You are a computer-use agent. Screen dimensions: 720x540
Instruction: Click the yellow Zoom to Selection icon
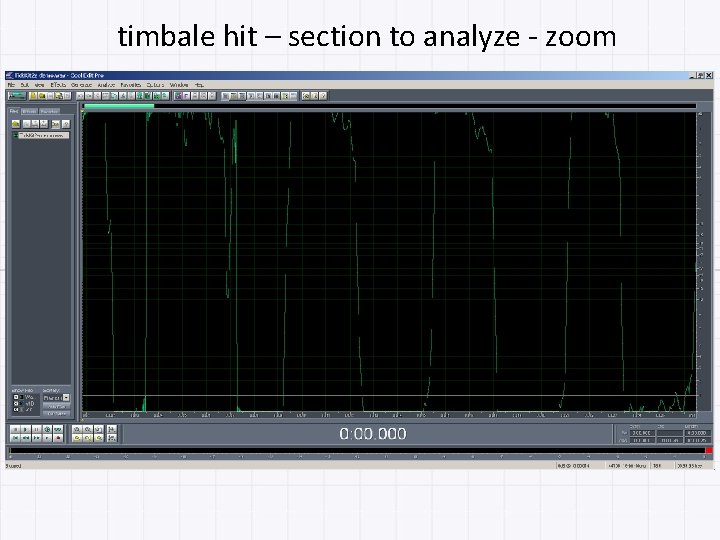[x=77, y=438]
